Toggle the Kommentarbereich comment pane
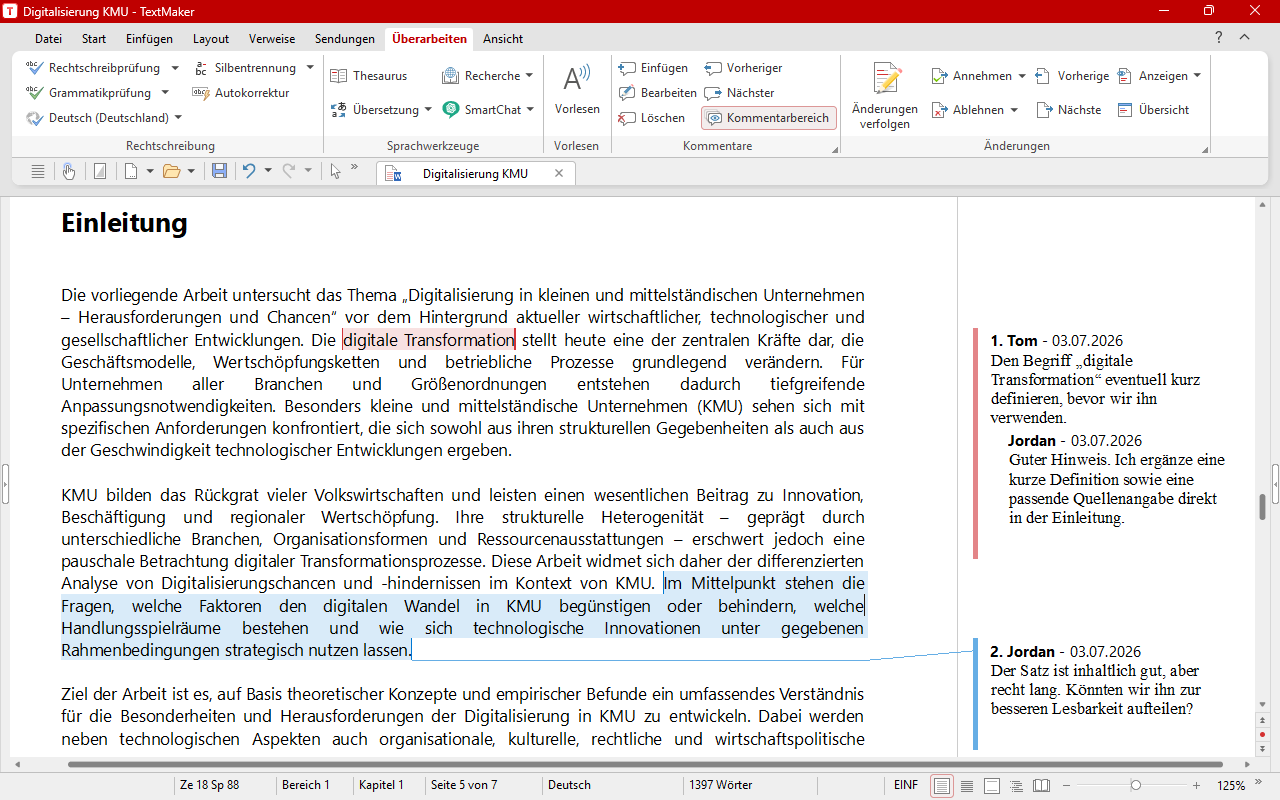This screenshot has height=800, width=1280. point(769,118)
